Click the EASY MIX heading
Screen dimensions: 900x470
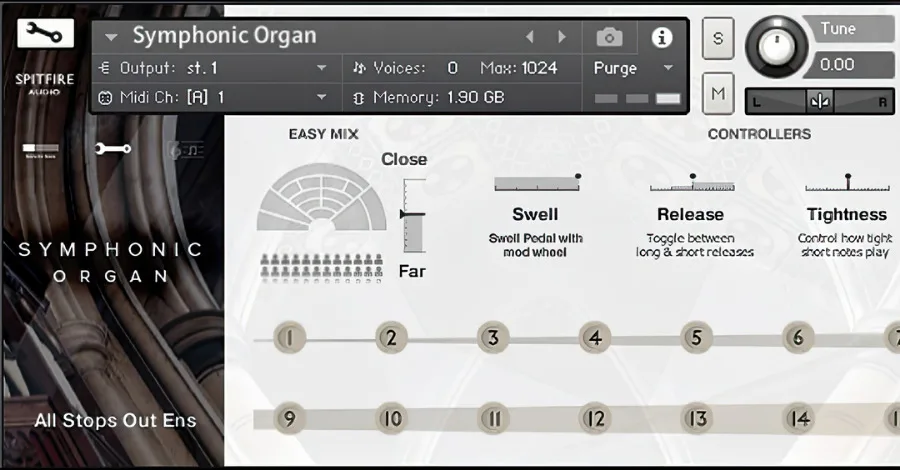point(324,134)
